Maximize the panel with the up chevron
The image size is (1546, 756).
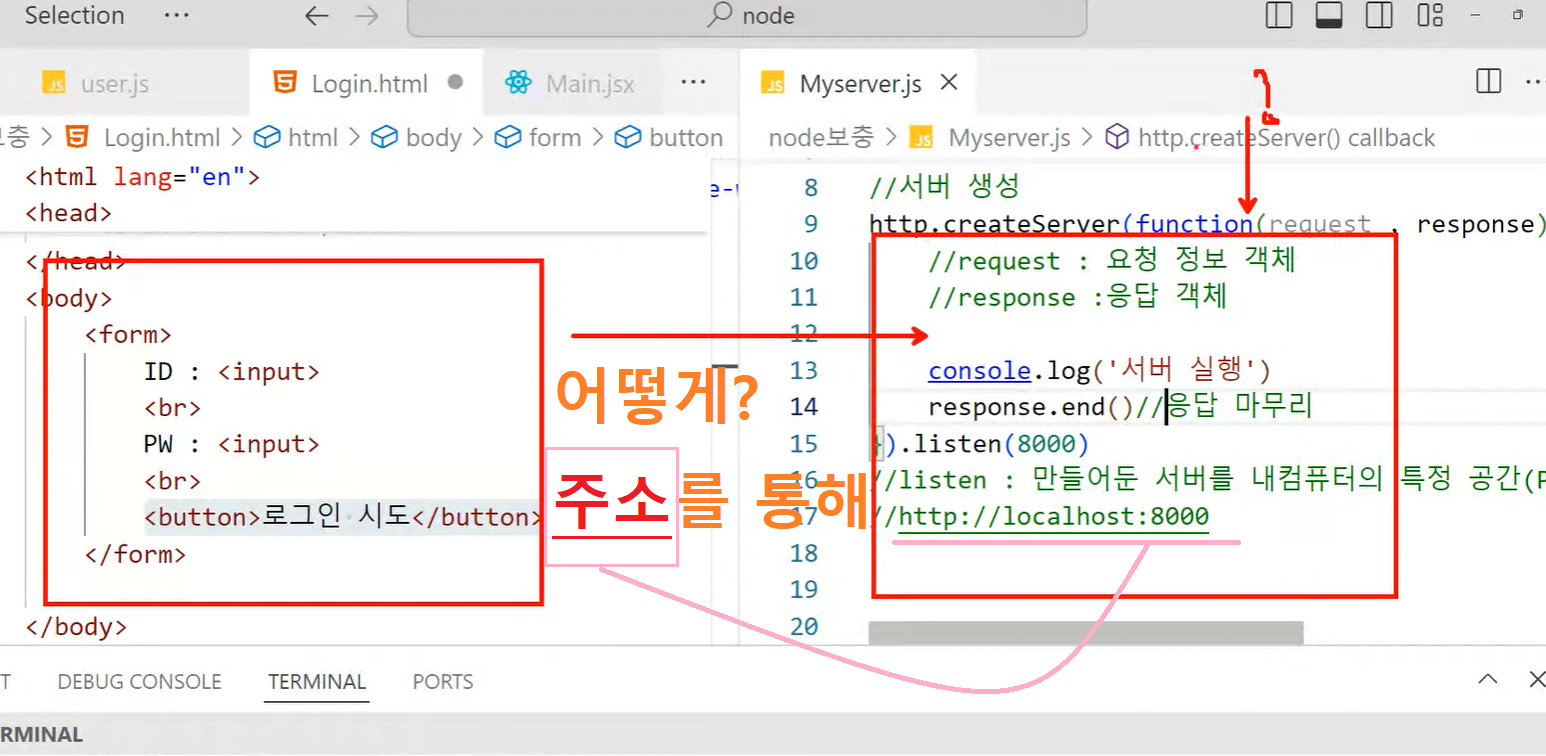point(1488,680)
